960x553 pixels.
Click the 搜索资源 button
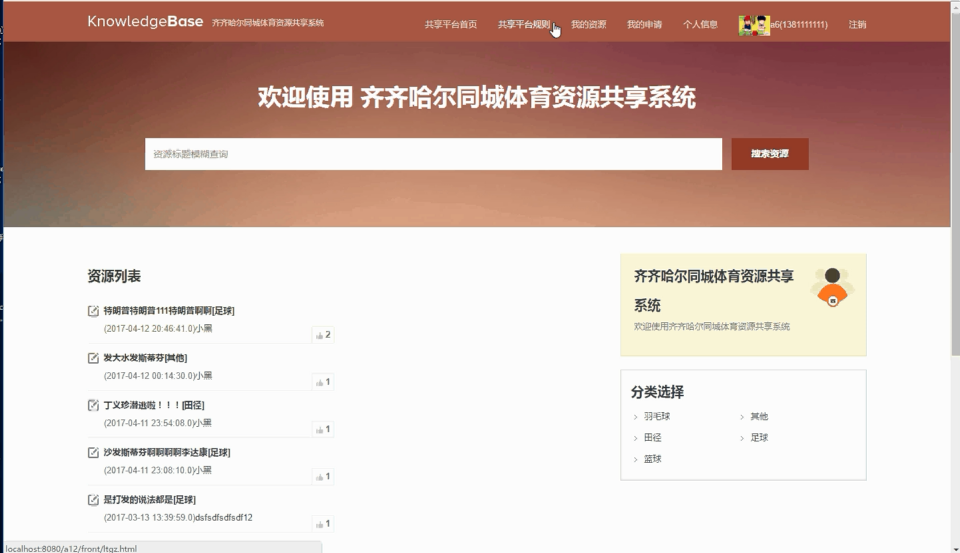pyautogui.click(x=770, y=154)
